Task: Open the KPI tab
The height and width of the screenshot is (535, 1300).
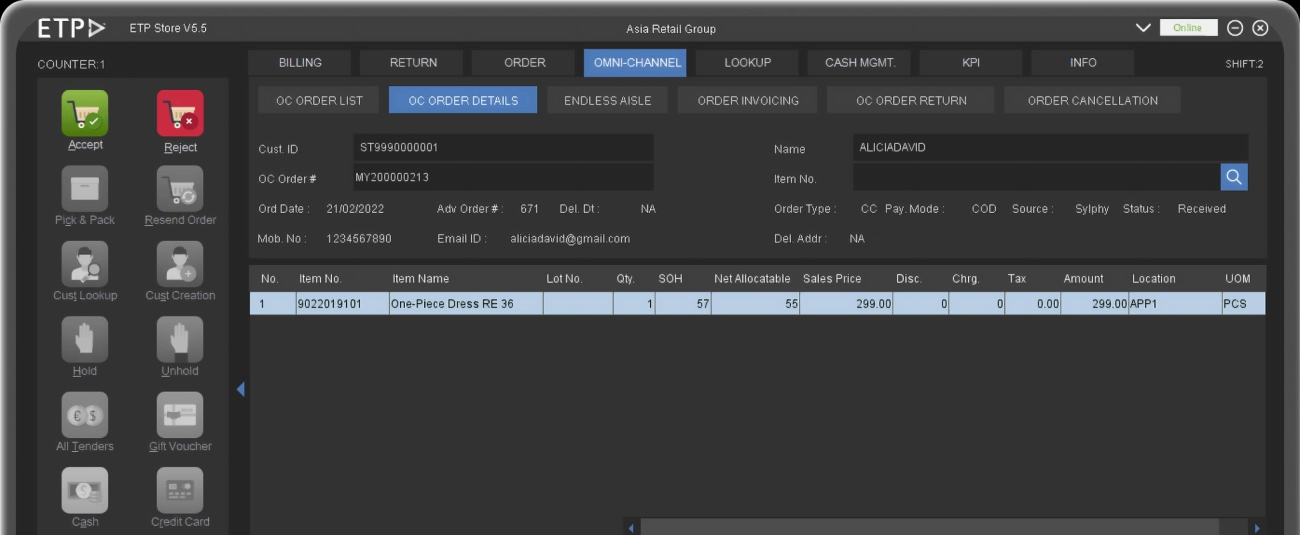Action: (971, 63)
